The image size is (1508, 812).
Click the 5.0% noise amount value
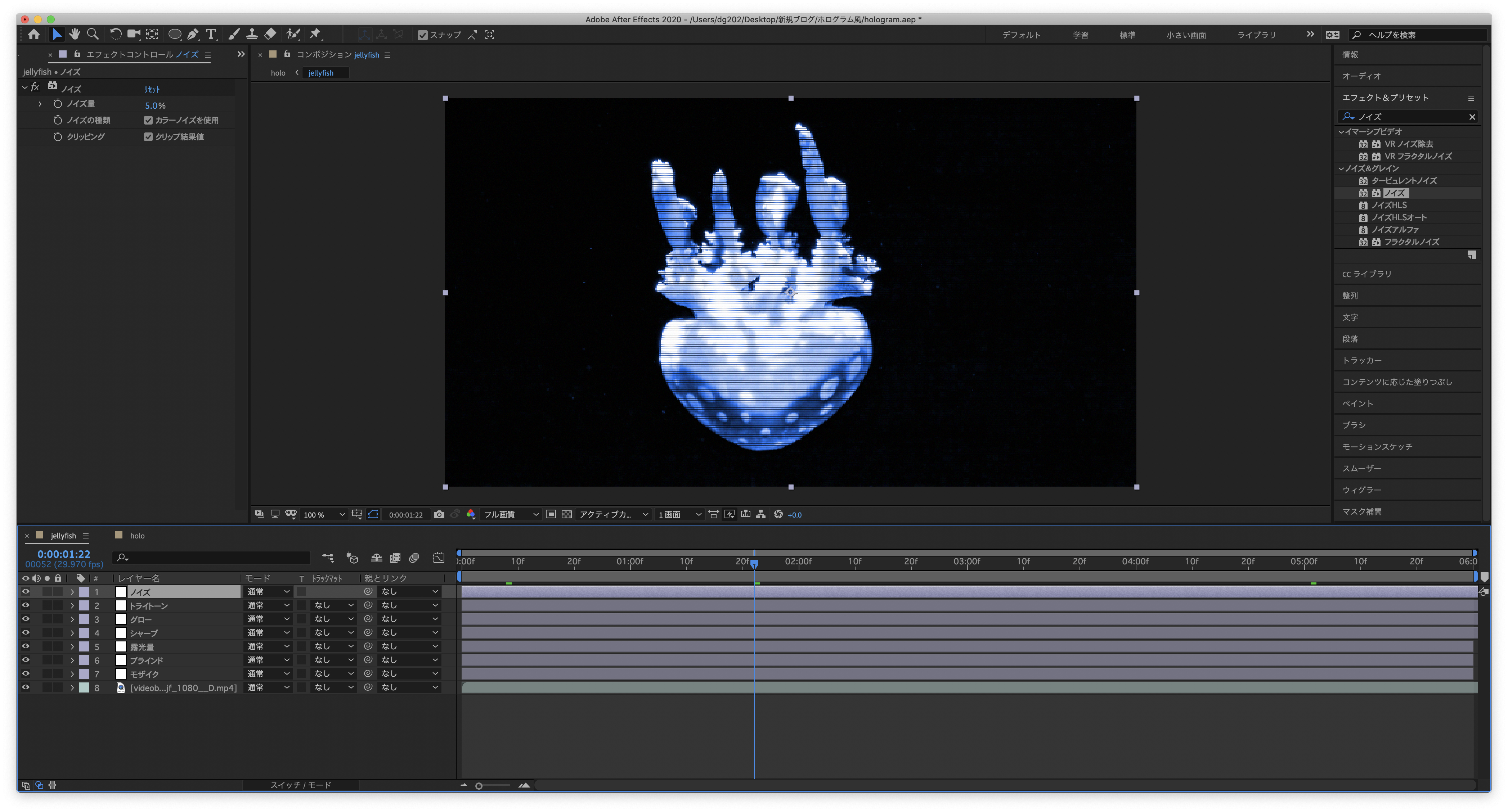coord(155,105)
